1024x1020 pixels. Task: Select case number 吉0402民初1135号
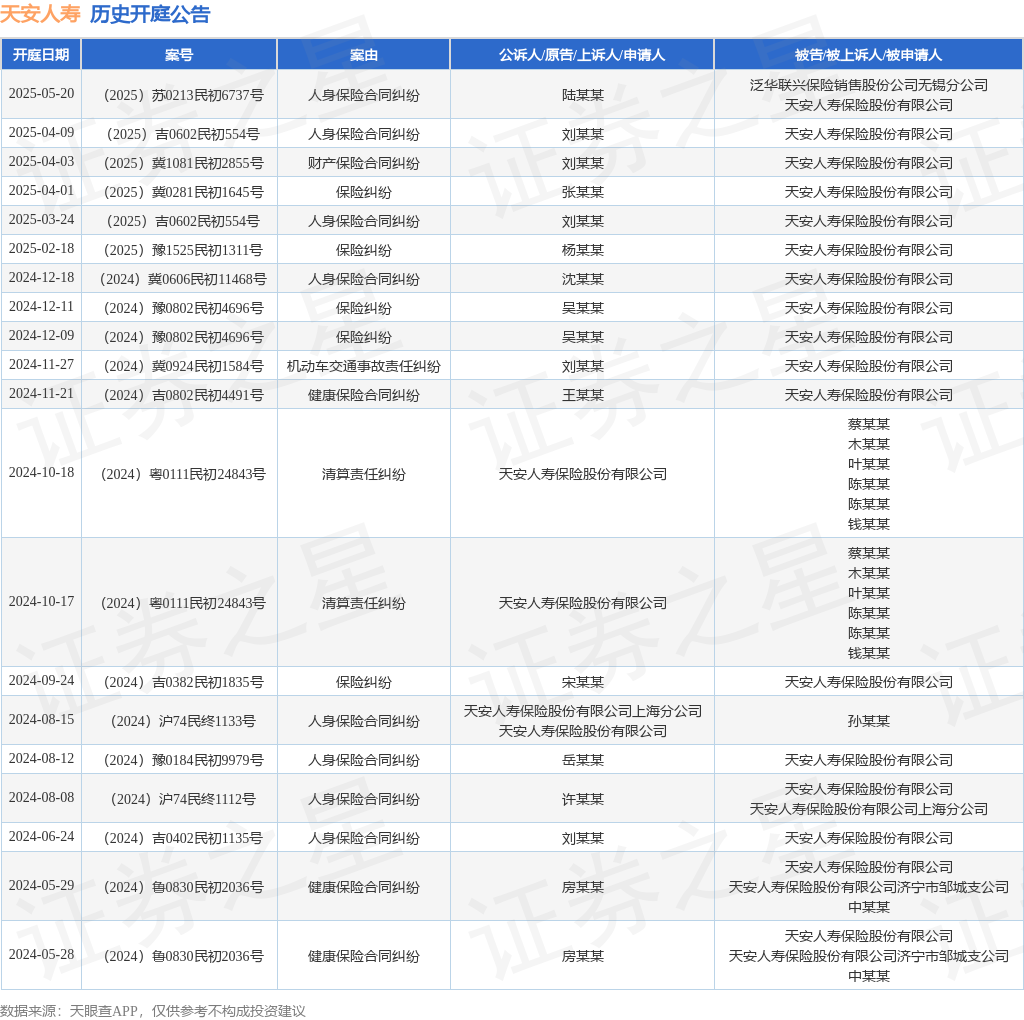(x=184, y=838)
